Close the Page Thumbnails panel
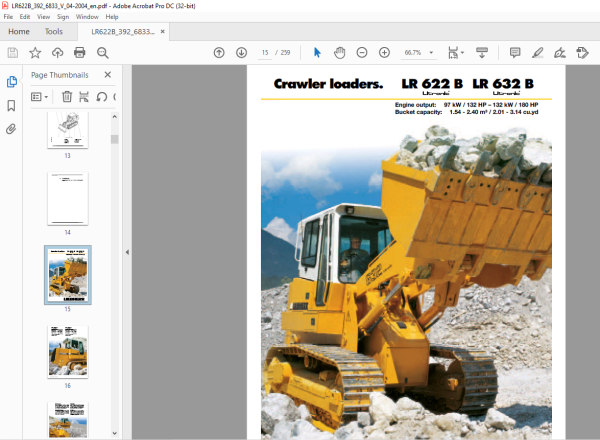 pos(108,75)
